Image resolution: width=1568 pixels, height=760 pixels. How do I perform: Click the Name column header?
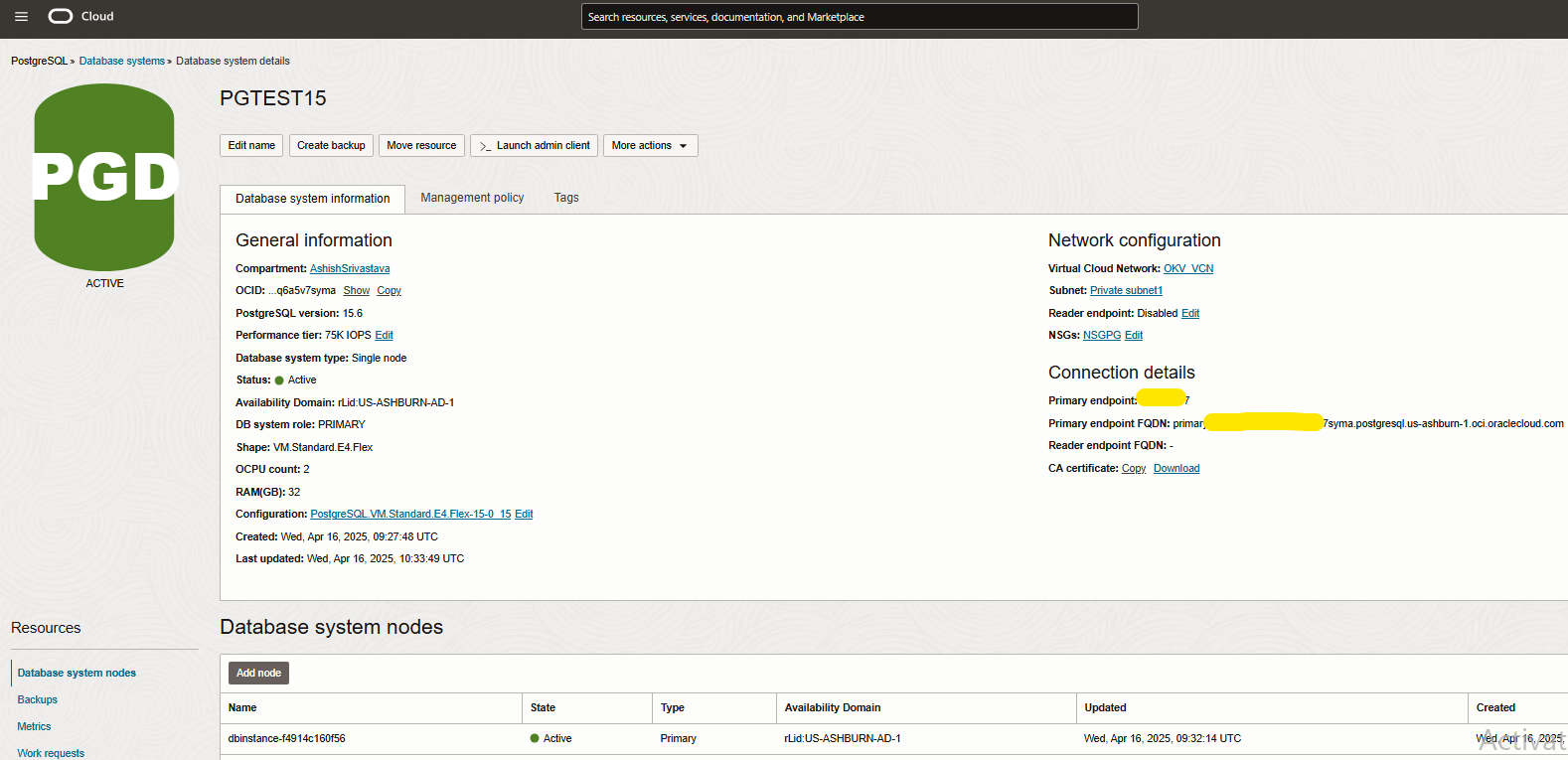(x=242, y=707)
